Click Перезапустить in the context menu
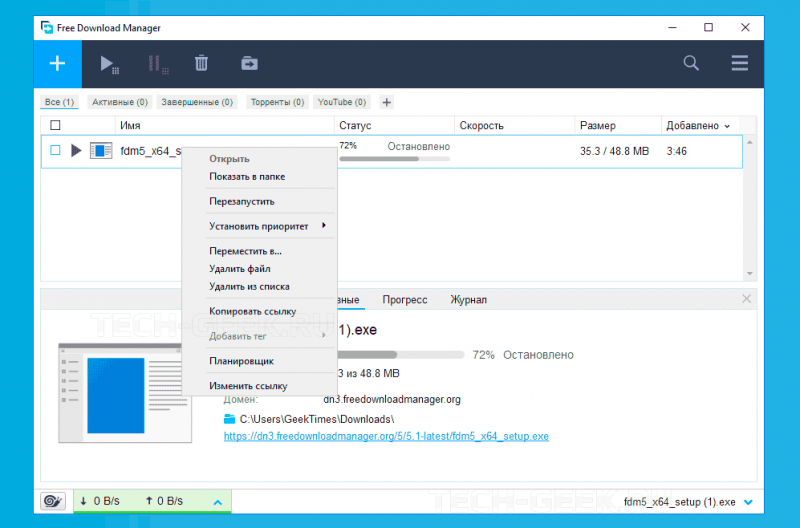 pyautogui.click(x=241, y=202)
